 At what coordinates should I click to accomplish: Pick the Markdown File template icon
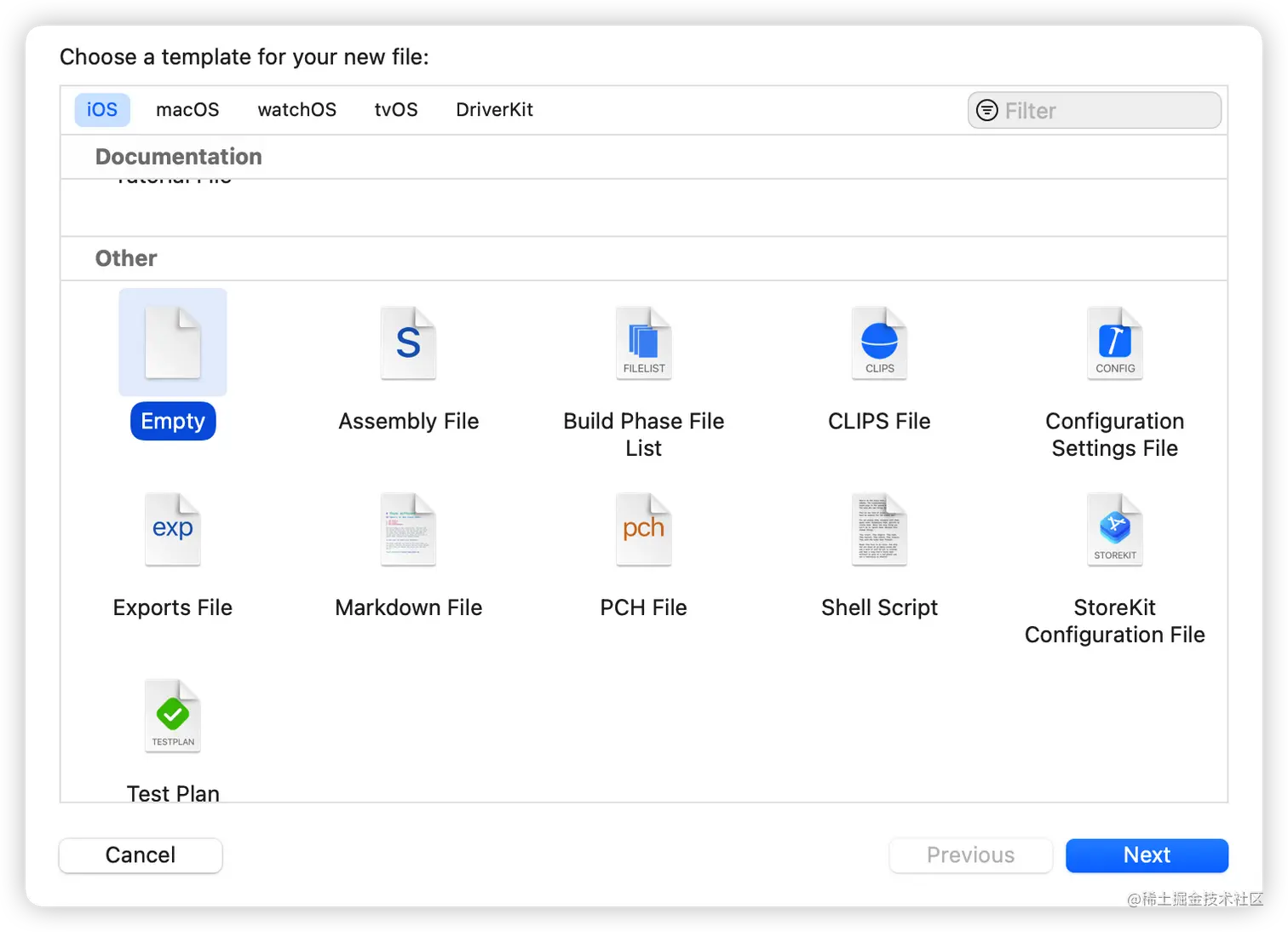(x=409, y=529)
